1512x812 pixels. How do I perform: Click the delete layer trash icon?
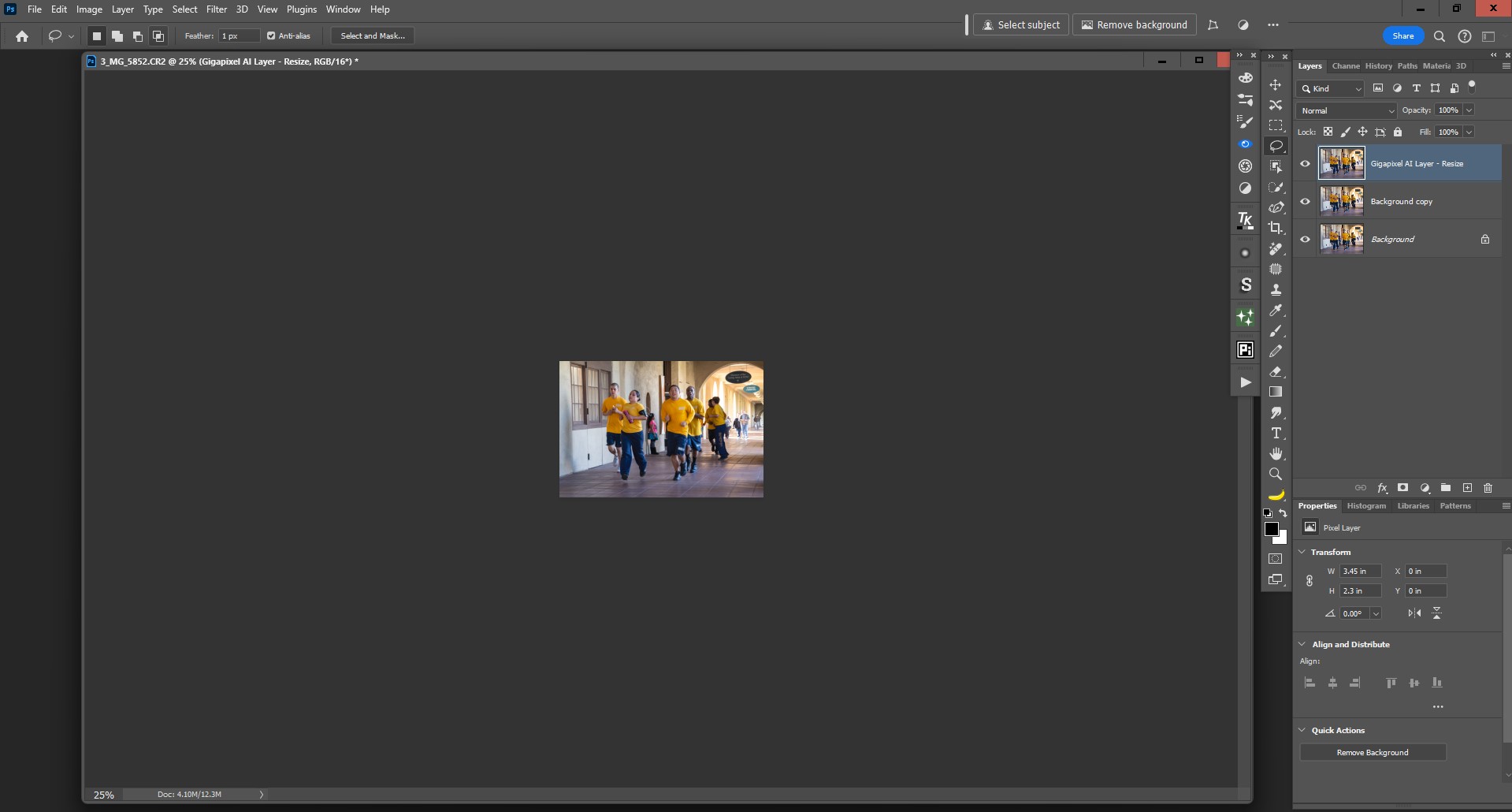pos(1488,488)
